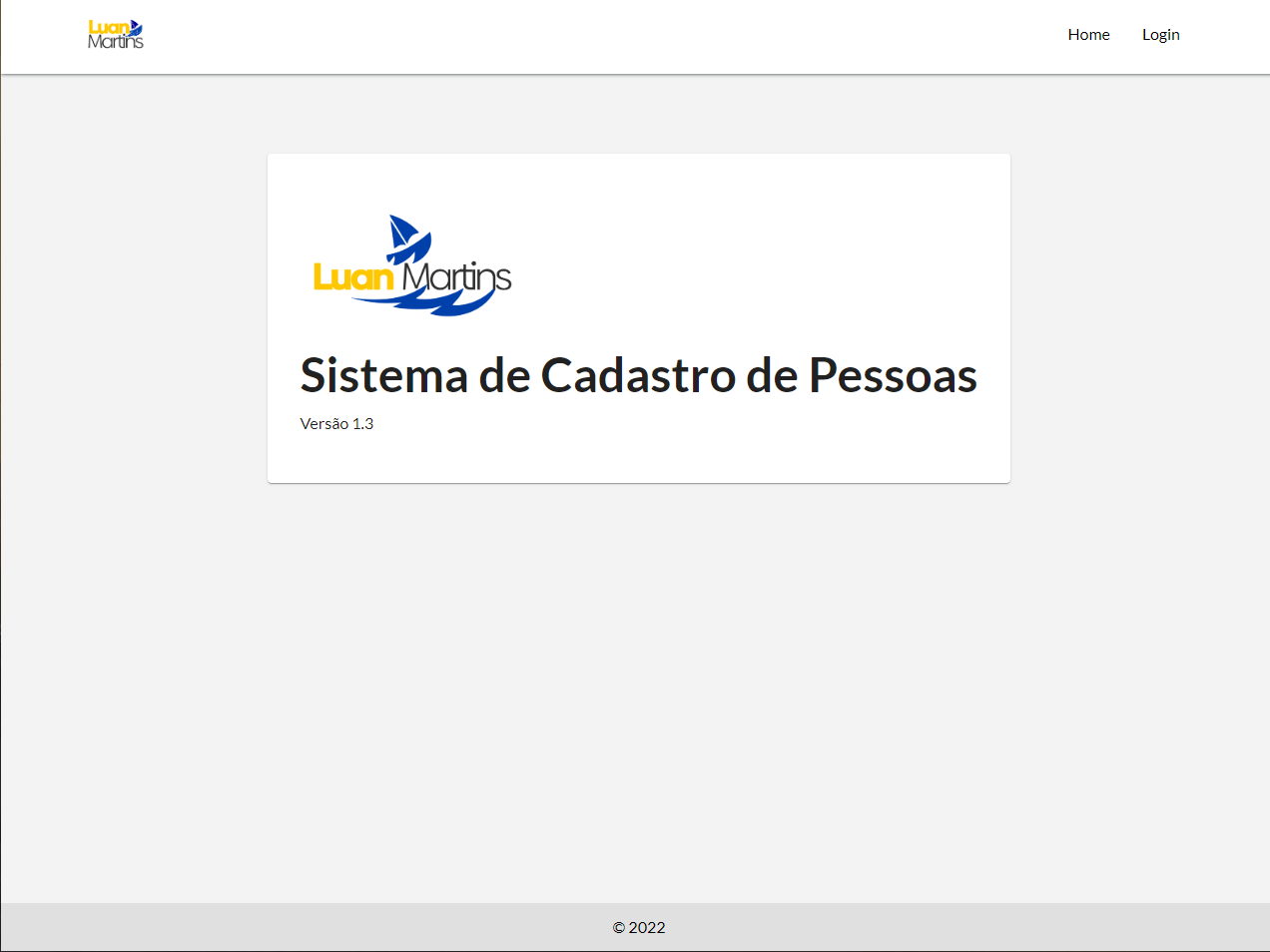Click the letter "S" starting the heading
This screenshot has height=952, width=1270.
click(x=314, y=376)
